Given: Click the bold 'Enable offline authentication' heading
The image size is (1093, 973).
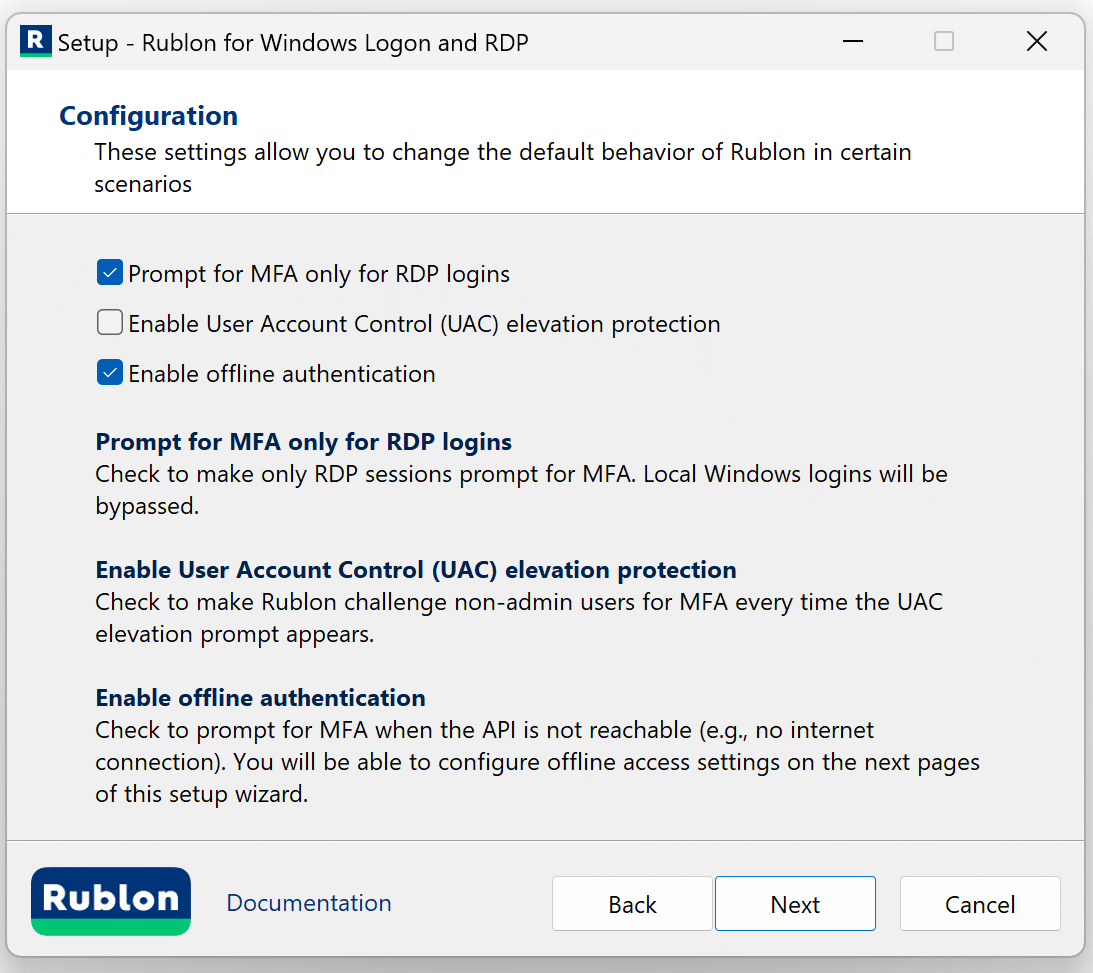Looking at the screenshot, I should [x=261, y=698].
